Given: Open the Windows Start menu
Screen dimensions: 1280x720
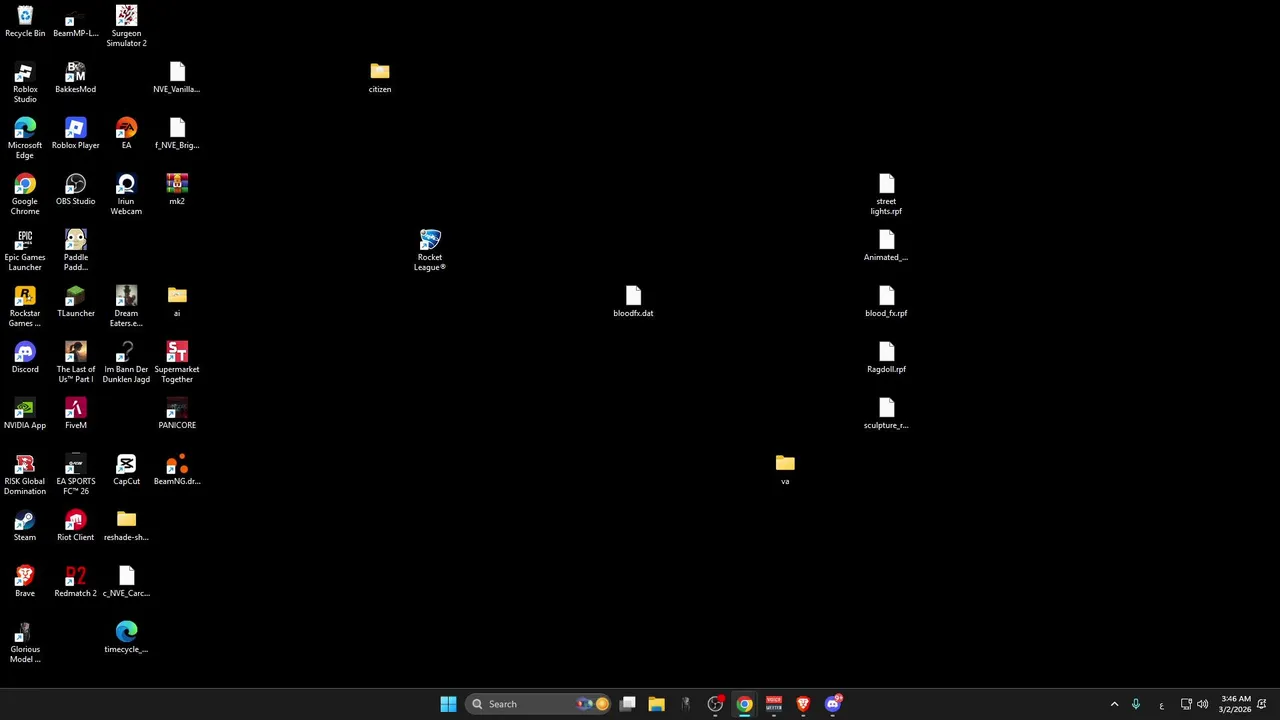Looking at the screenshot, I should click(448, 704).
